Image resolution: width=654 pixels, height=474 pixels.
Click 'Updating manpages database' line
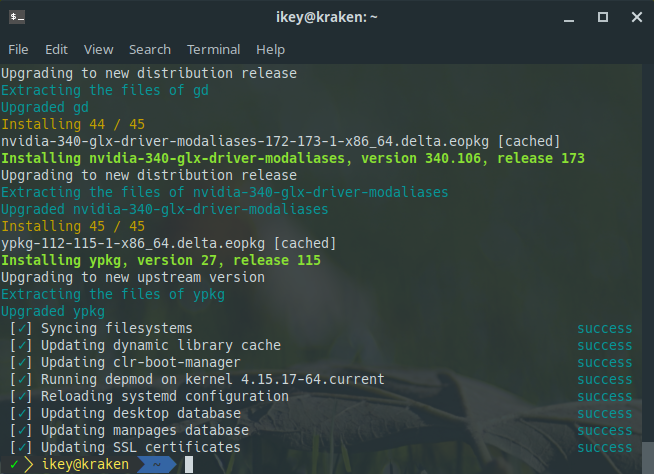145,430
